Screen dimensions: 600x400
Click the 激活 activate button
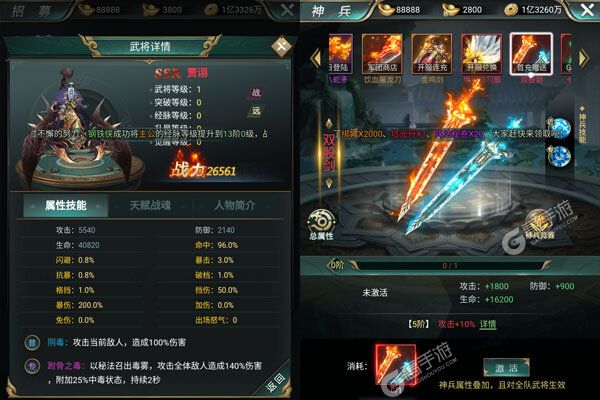[506, 368]
